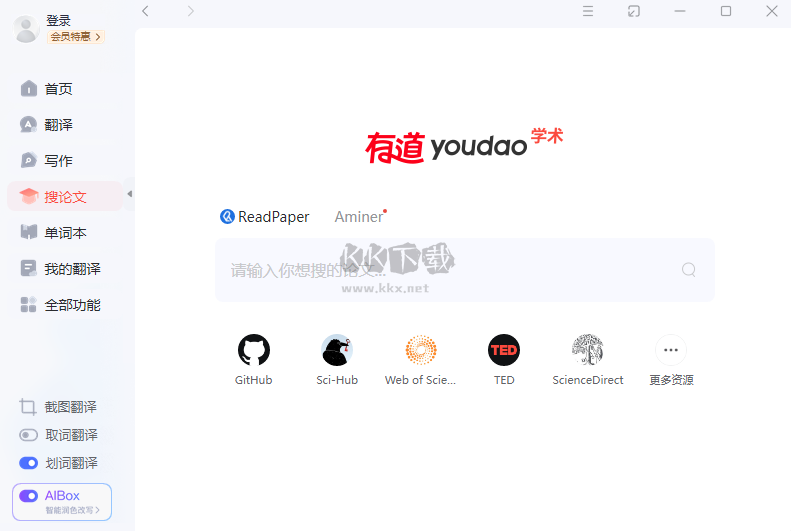Open the ScienceDirect resource shortcut
791x531 pixels.
point(588,360)
